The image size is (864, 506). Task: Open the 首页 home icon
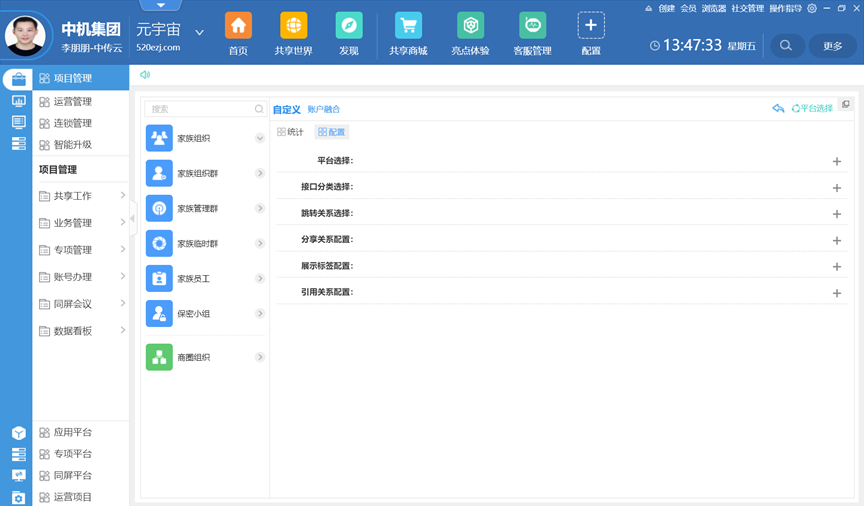coord(238,26)
